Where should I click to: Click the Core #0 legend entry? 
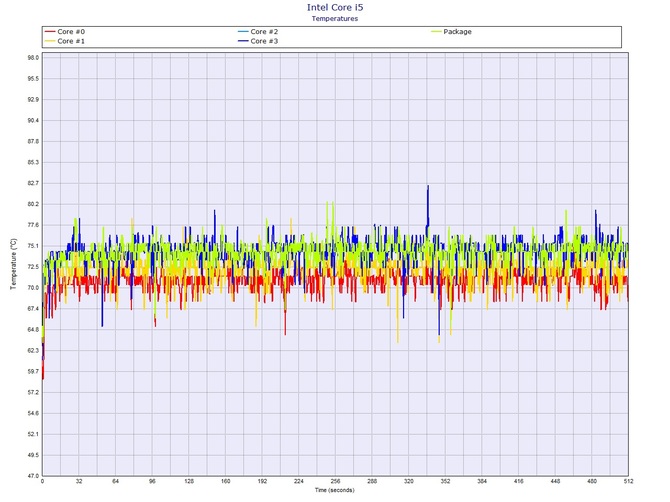(65, 32)
